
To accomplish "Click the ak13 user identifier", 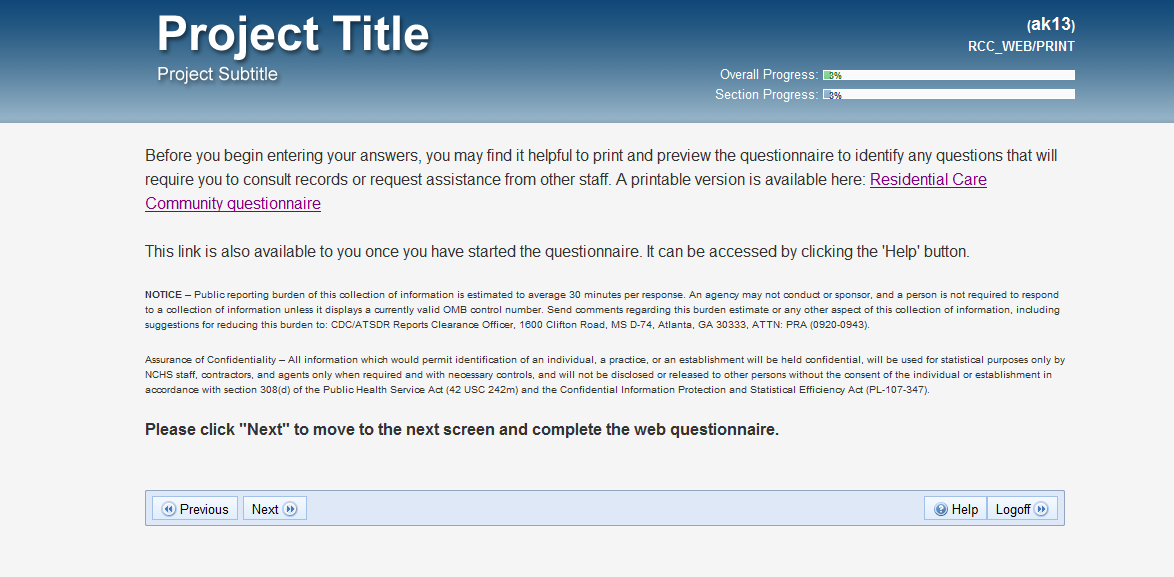I will pos(1050,25).
